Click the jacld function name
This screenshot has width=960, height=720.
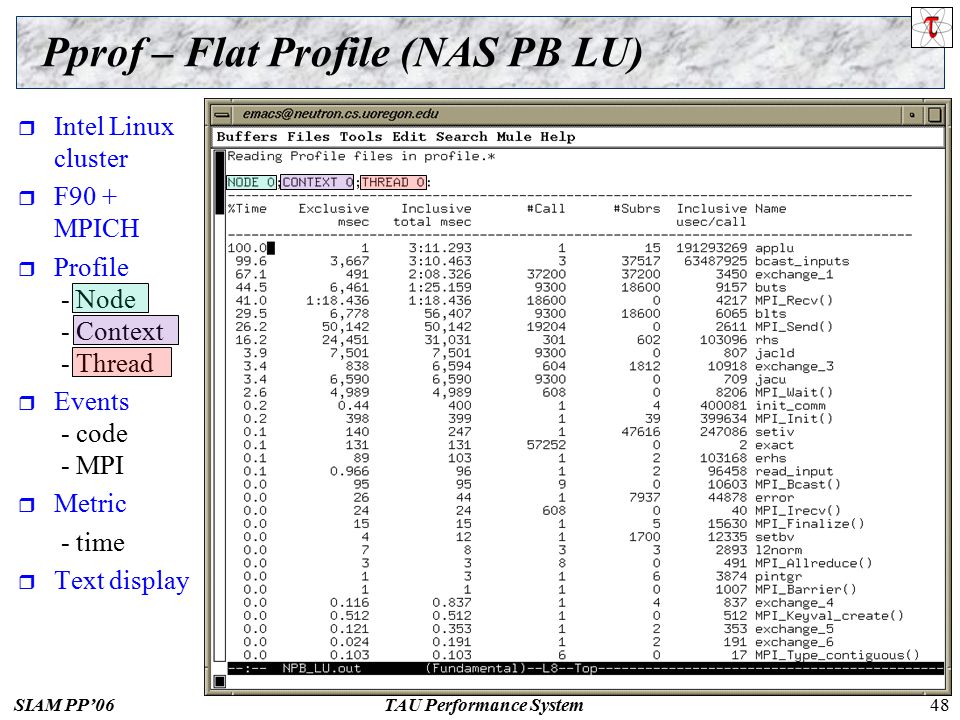(774, 353)
